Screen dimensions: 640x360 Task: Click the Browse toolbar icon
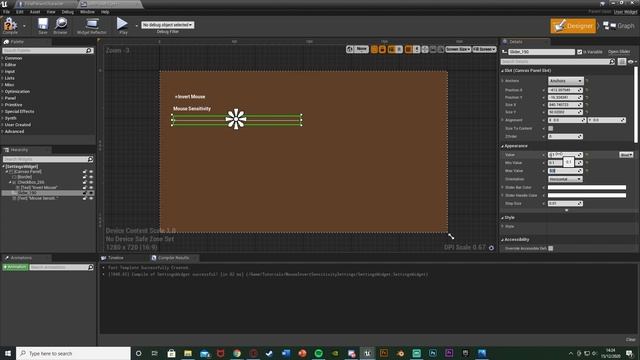coord(60,25)
